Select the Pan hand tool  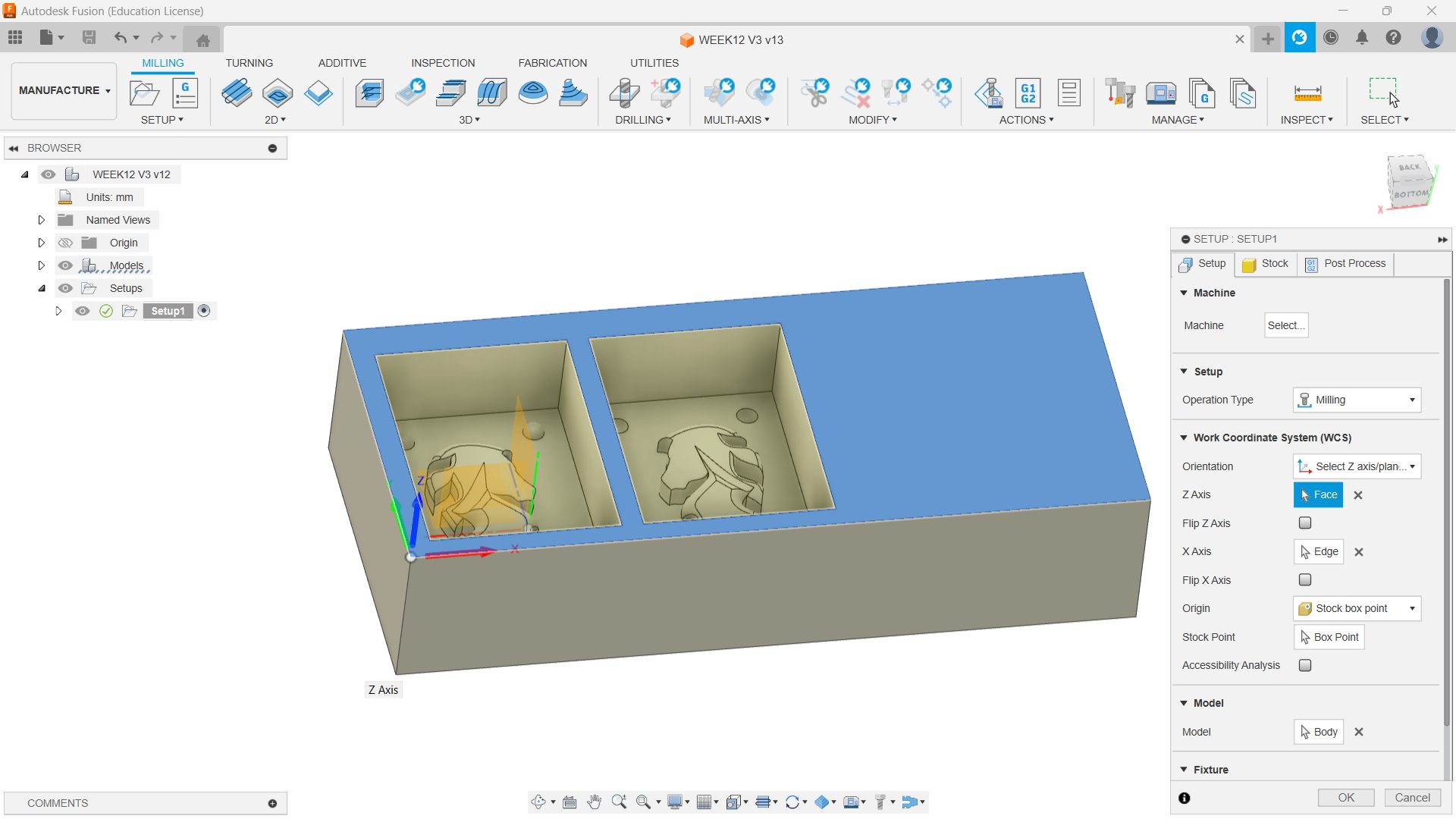coord(594,802)
